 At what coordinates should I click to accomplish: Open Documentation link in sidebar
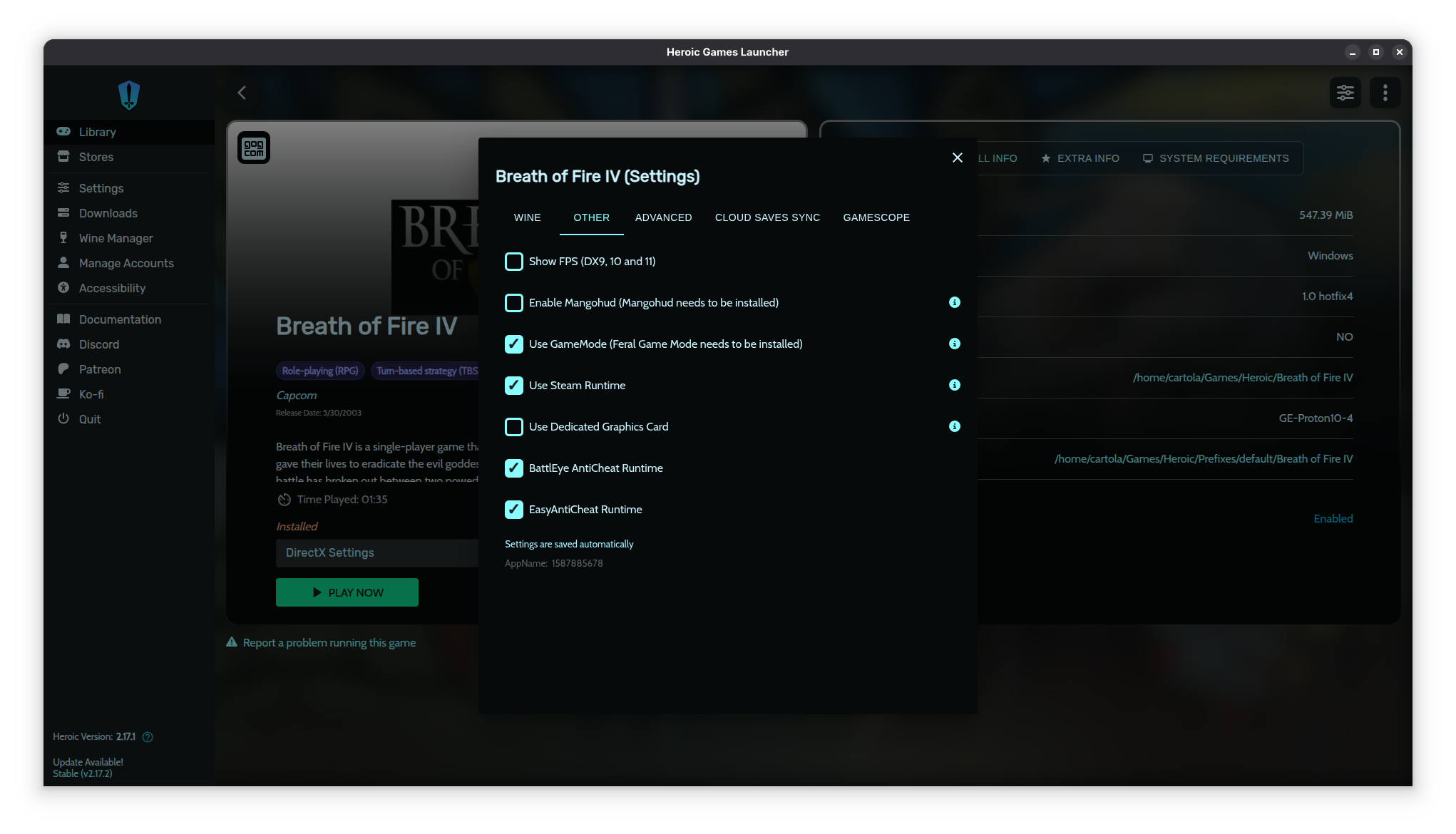click(128, 319)
